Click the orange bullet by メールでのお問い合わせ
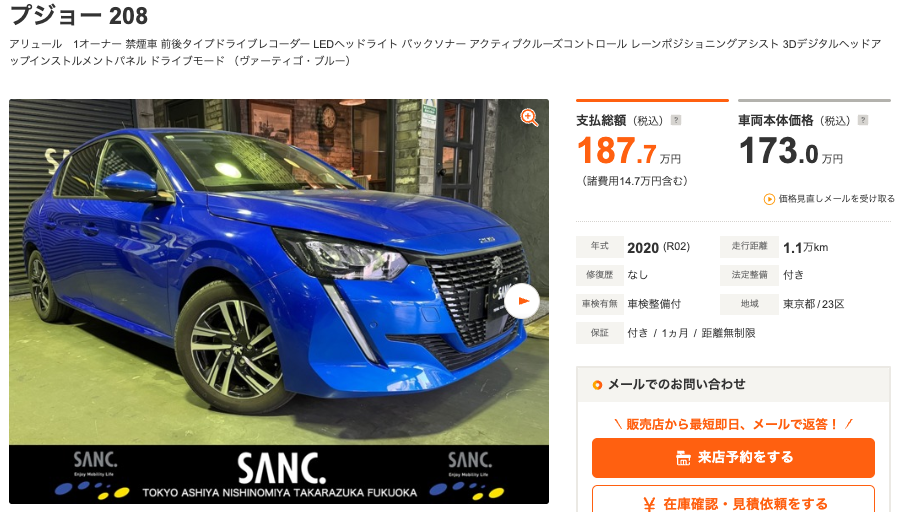The image size is (897, 512). pyautogui.click(x=597, y=385)
